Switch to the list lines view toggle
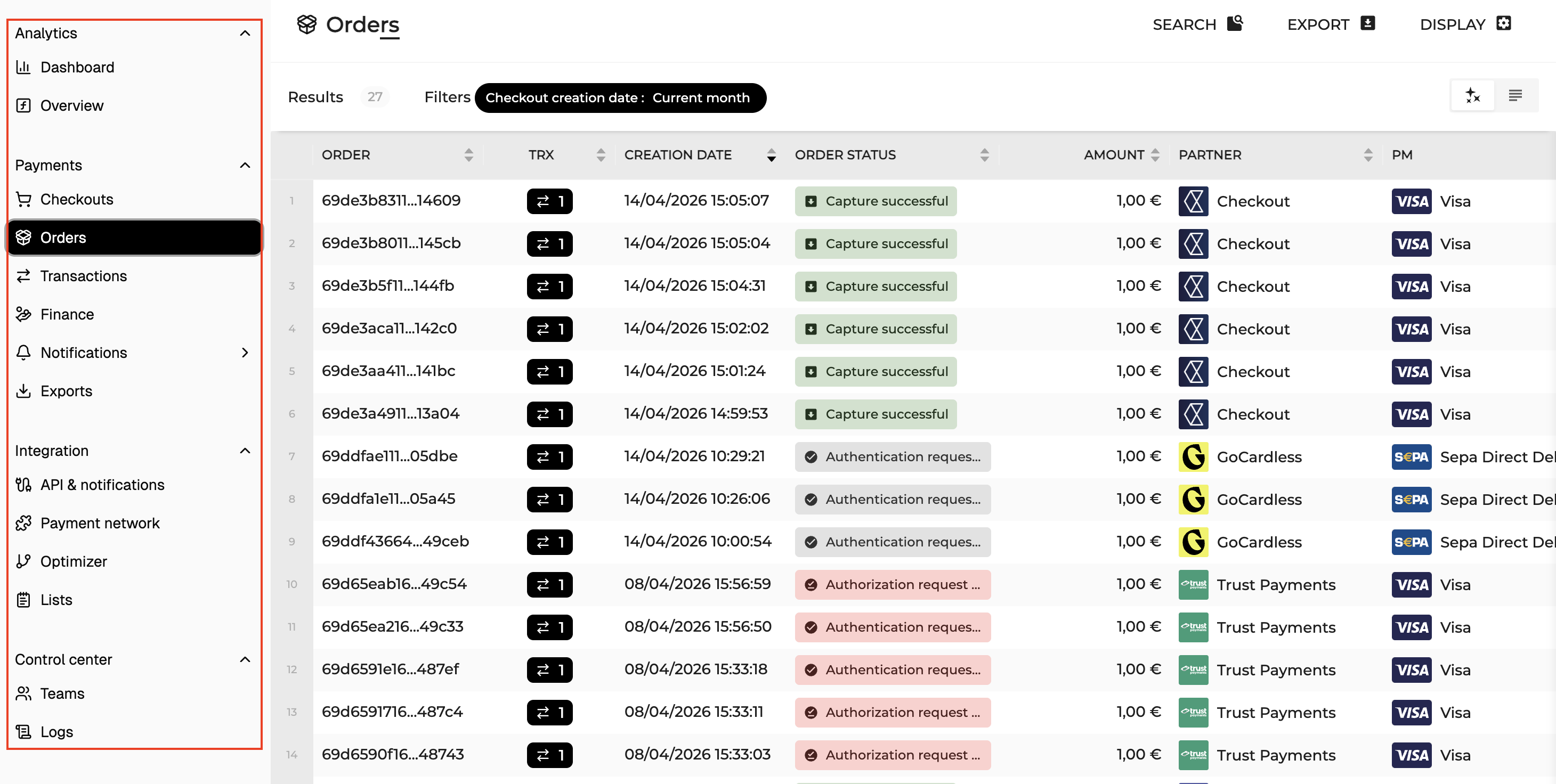Viewport: 1556px width, 784px height. [1515, 95]
